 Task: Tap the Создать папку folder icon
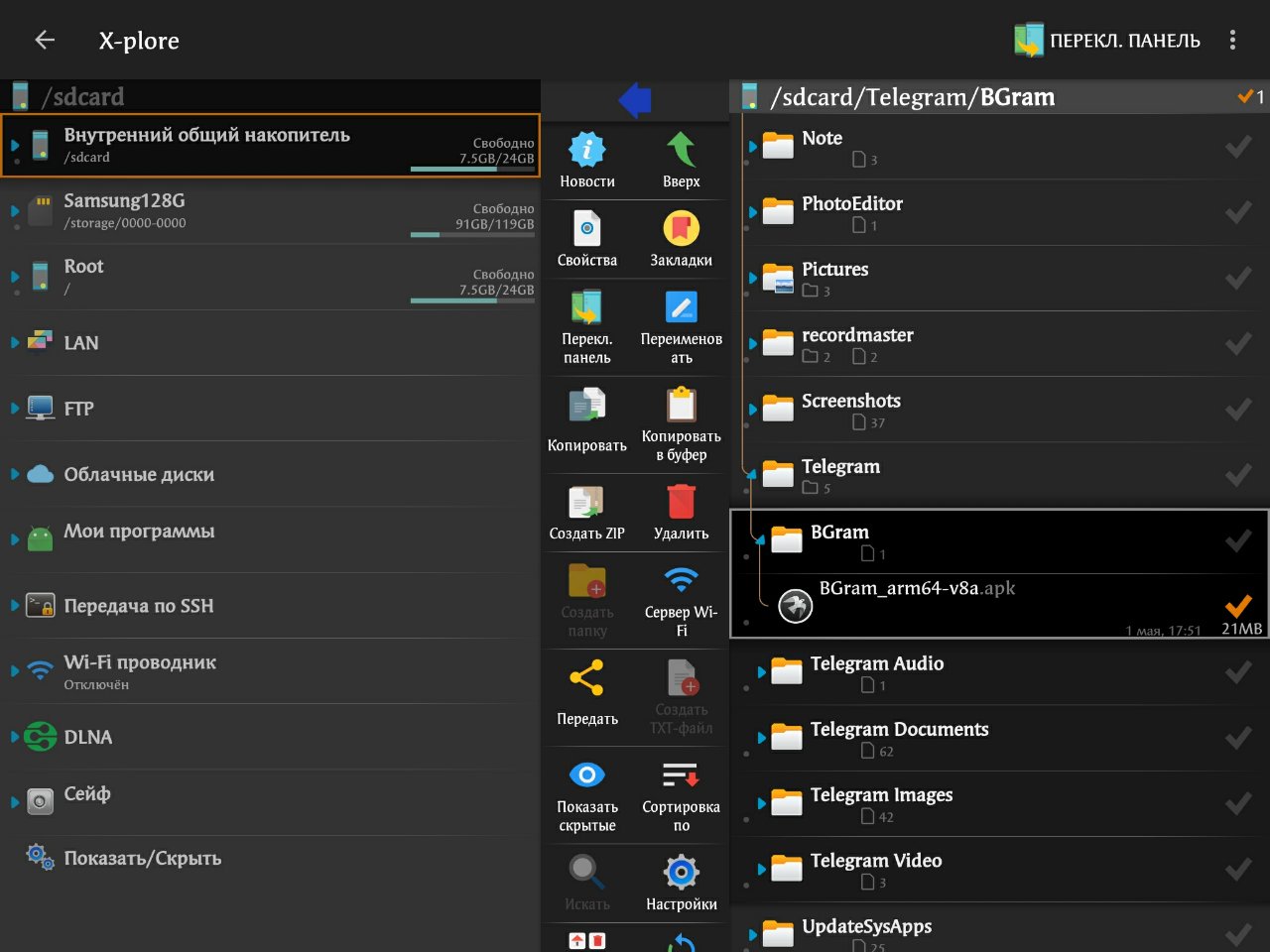pos(587,581)
